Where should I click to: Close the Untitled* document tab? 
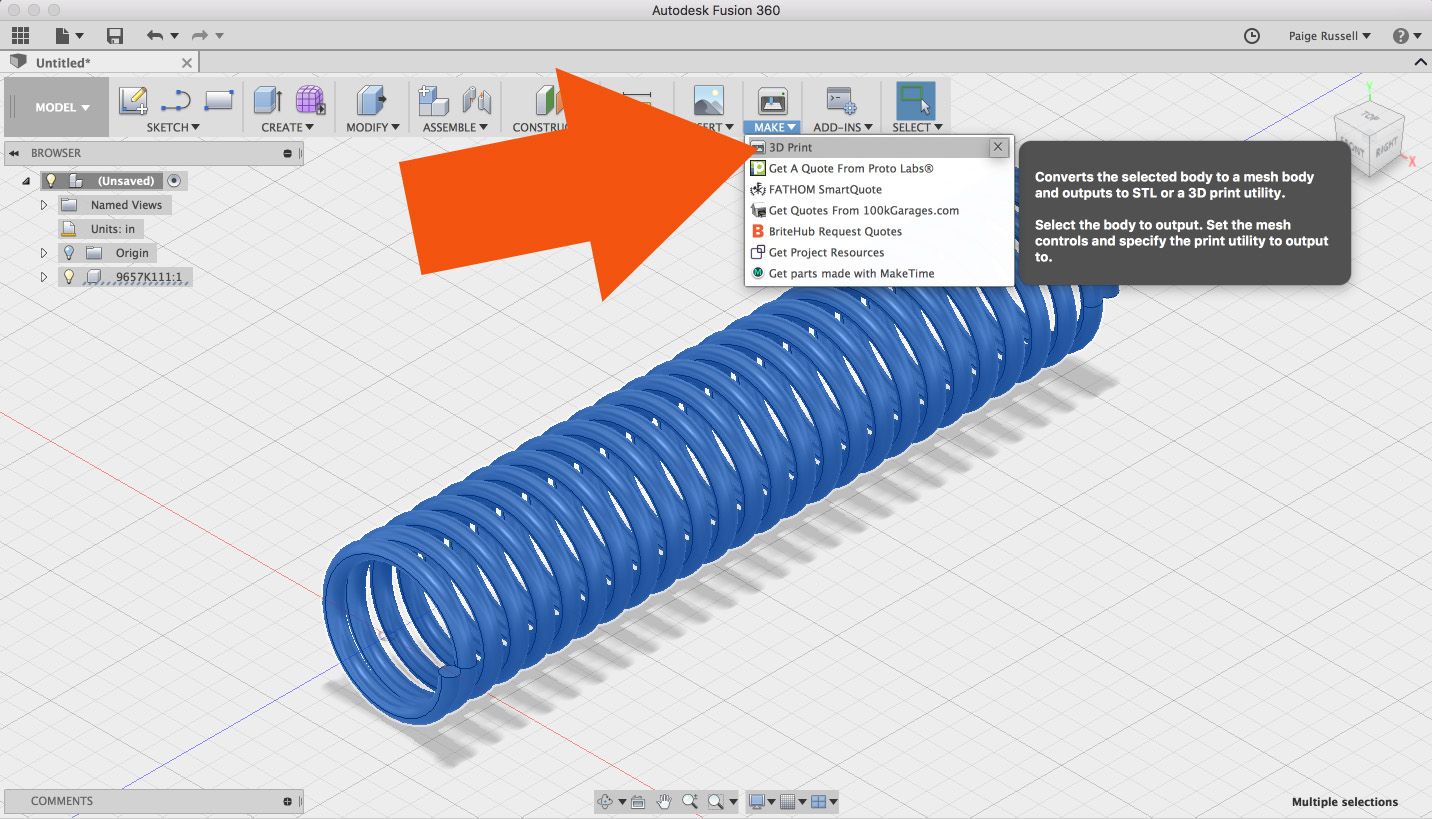[186, 62]
